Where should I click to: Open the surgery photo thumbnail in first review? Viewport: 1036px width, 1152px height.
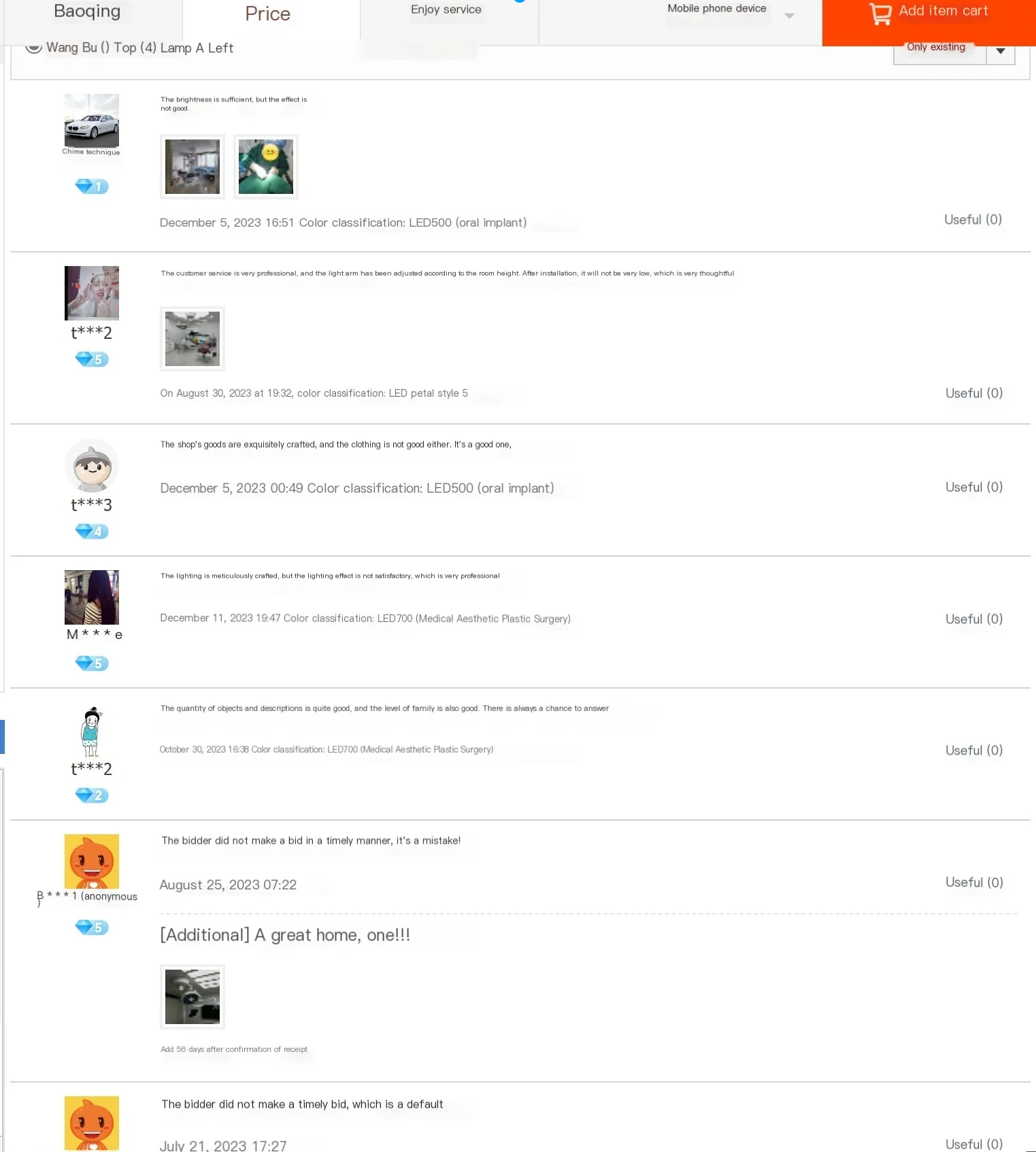pos(266,167)
